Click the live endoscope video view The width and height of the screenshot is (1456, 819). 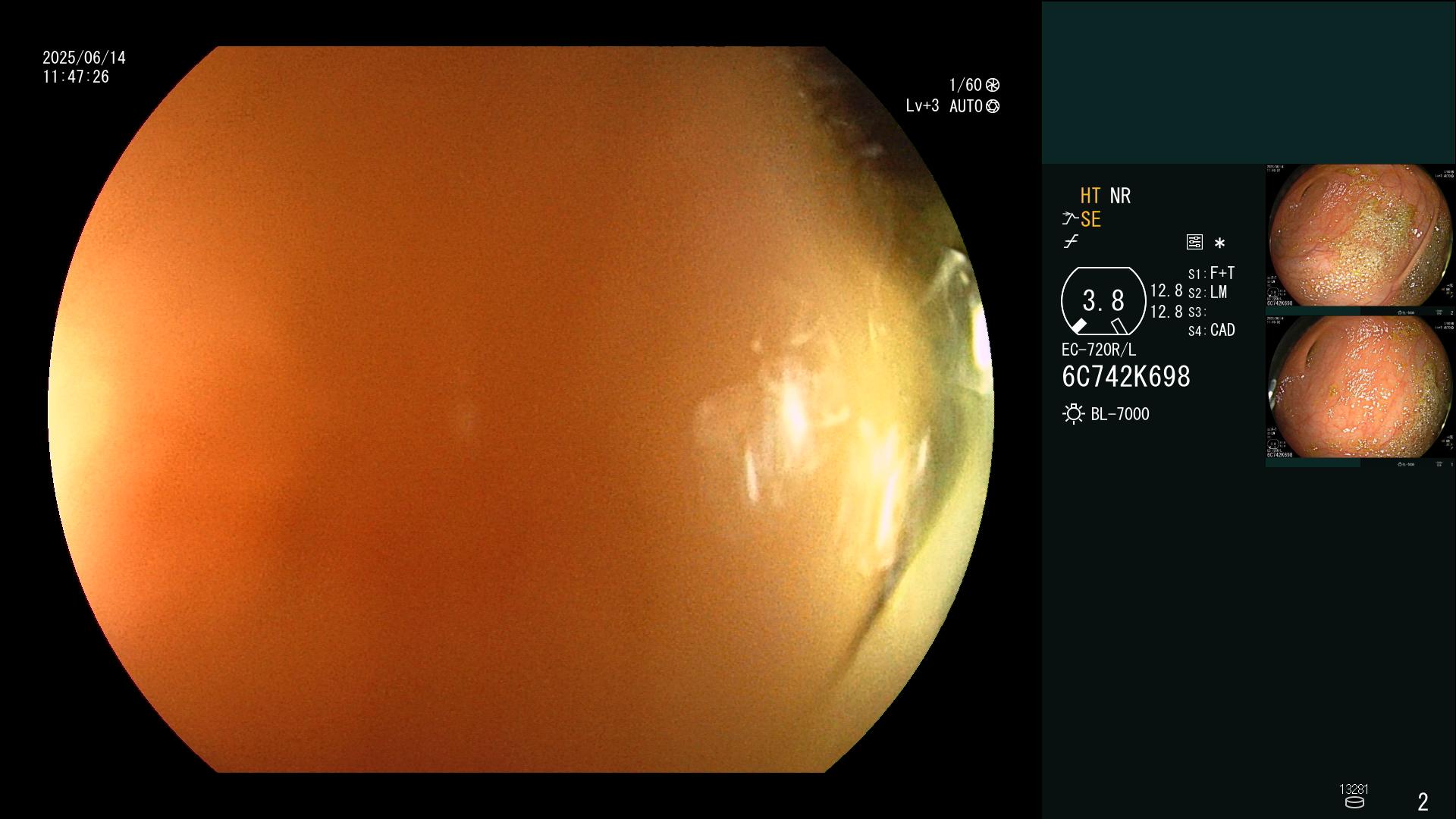521,409
